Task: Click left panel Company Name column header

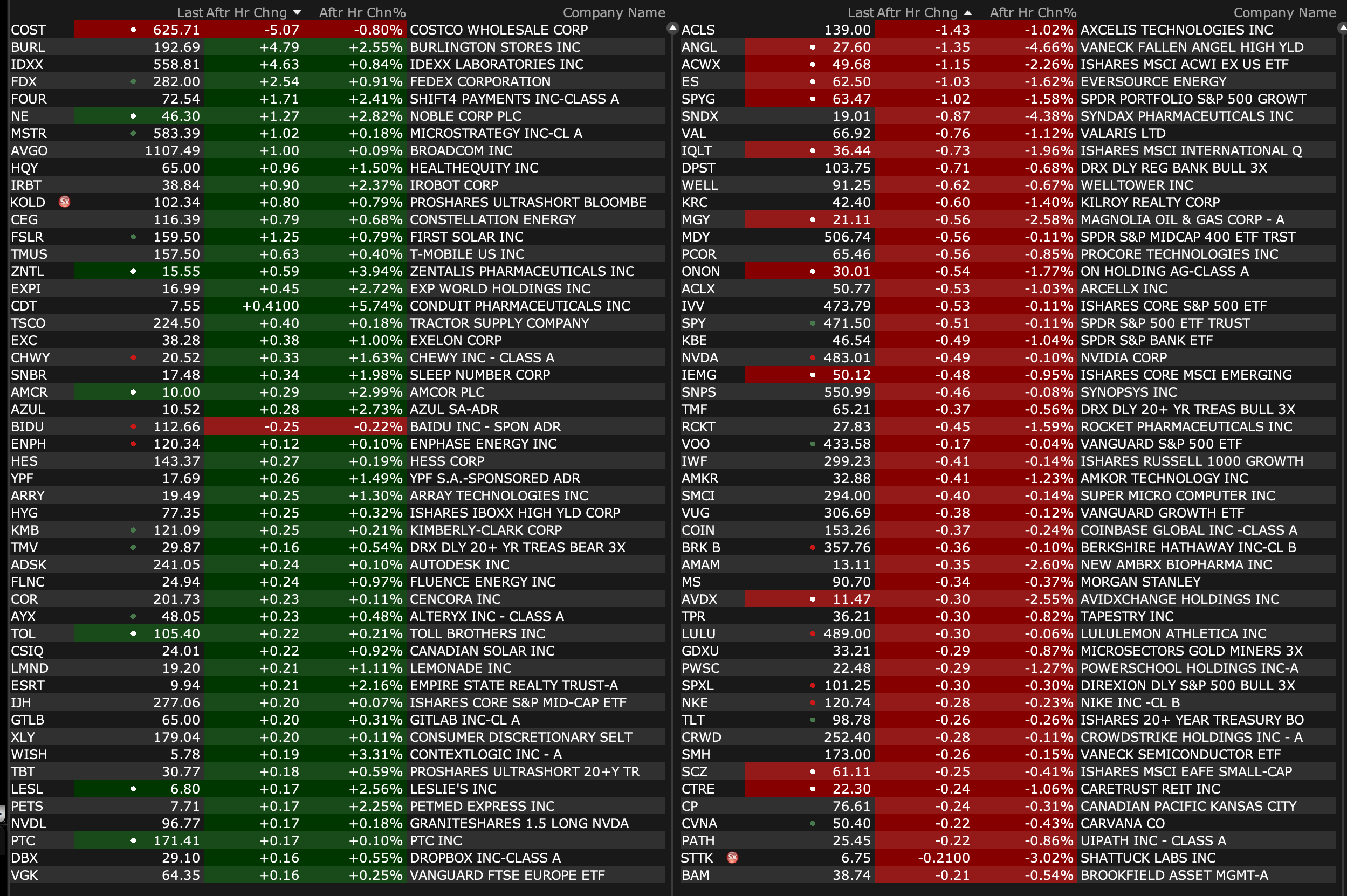Action: pos(613,12)
